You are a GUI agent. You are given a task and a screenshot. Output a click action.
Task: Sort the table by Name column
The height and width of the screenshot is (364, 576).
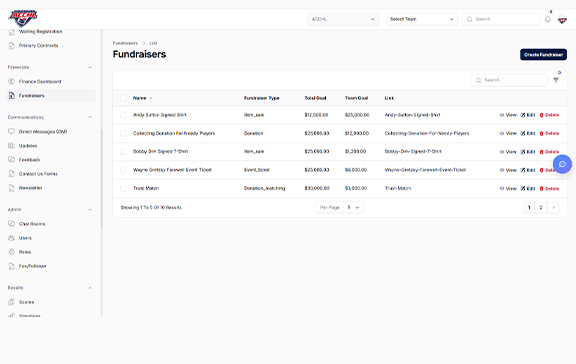click(143, 98)
